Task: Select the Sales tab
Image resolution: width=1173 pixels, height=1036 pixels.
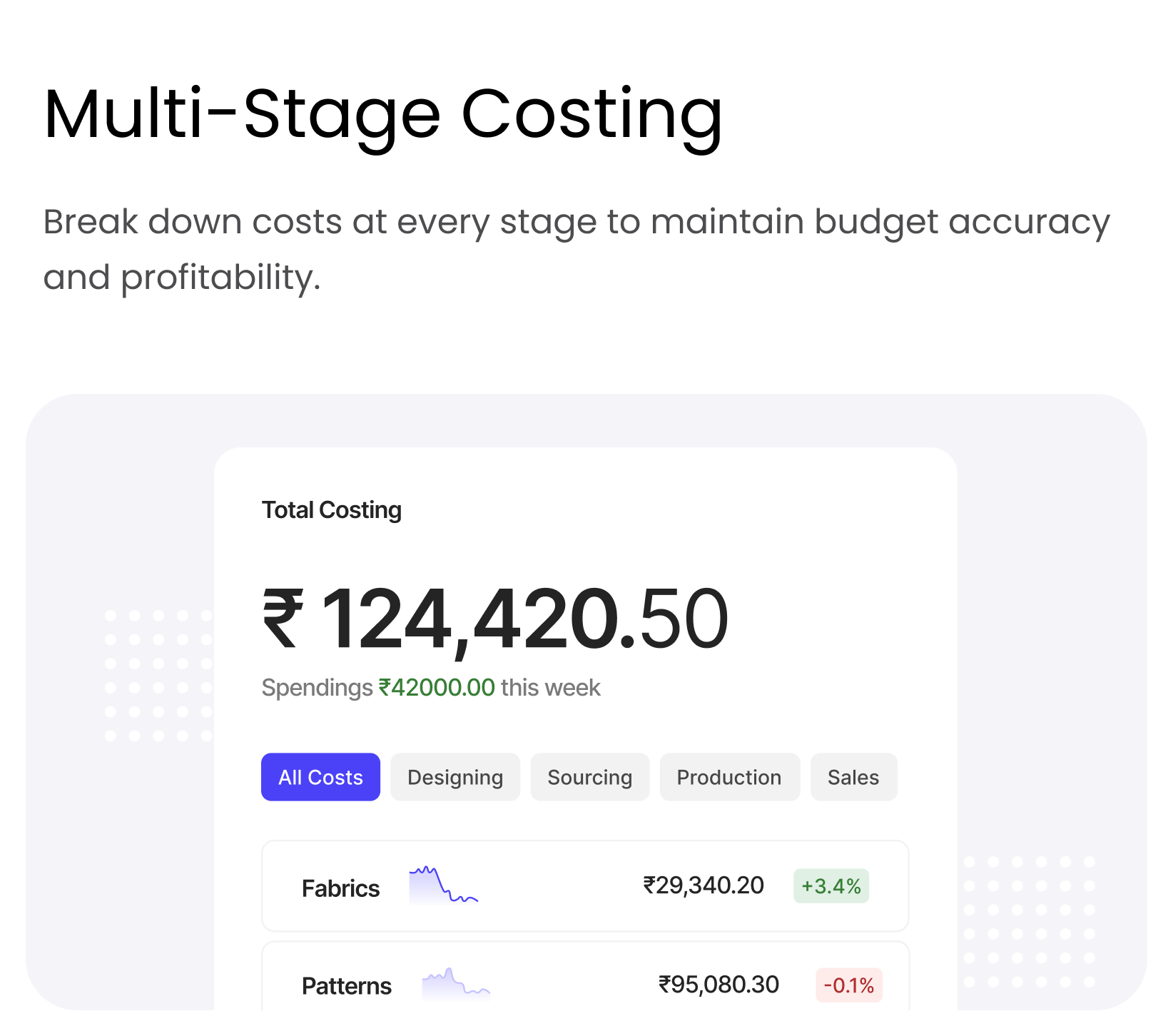Action: (x=853, y=777)
